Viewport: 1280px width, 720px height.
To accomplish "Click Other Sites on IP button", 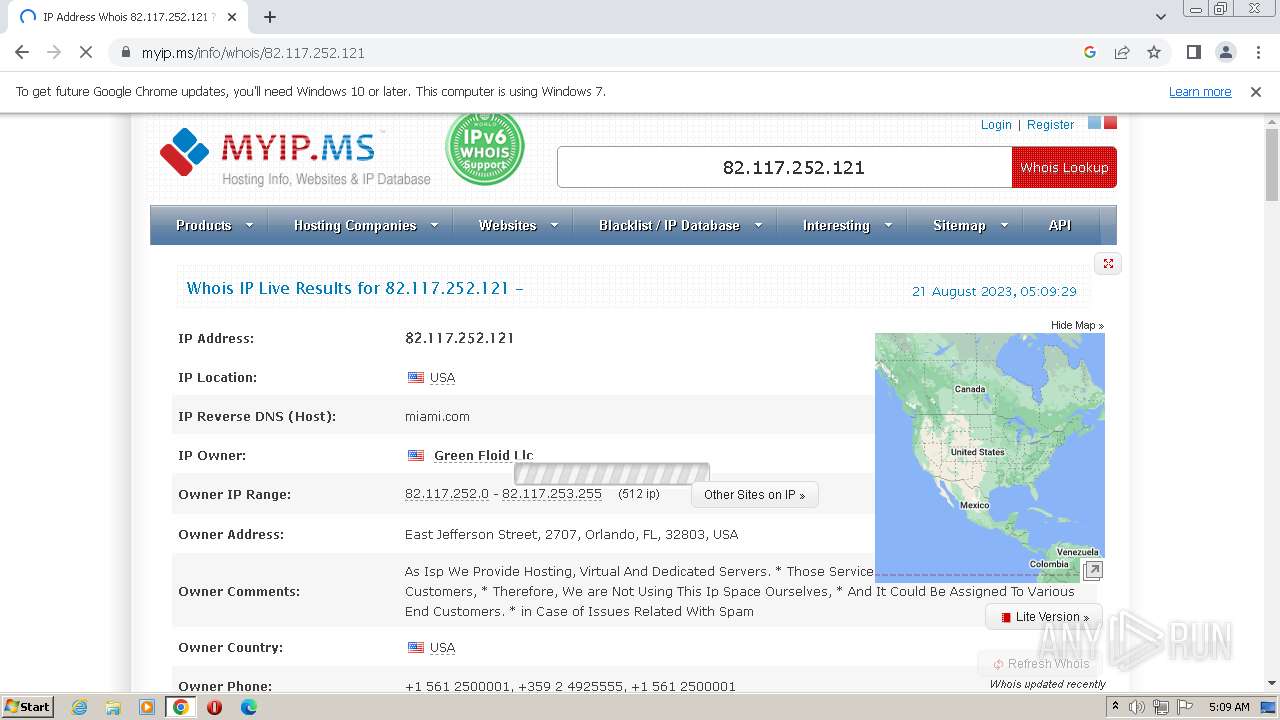I will pos(755,495).
